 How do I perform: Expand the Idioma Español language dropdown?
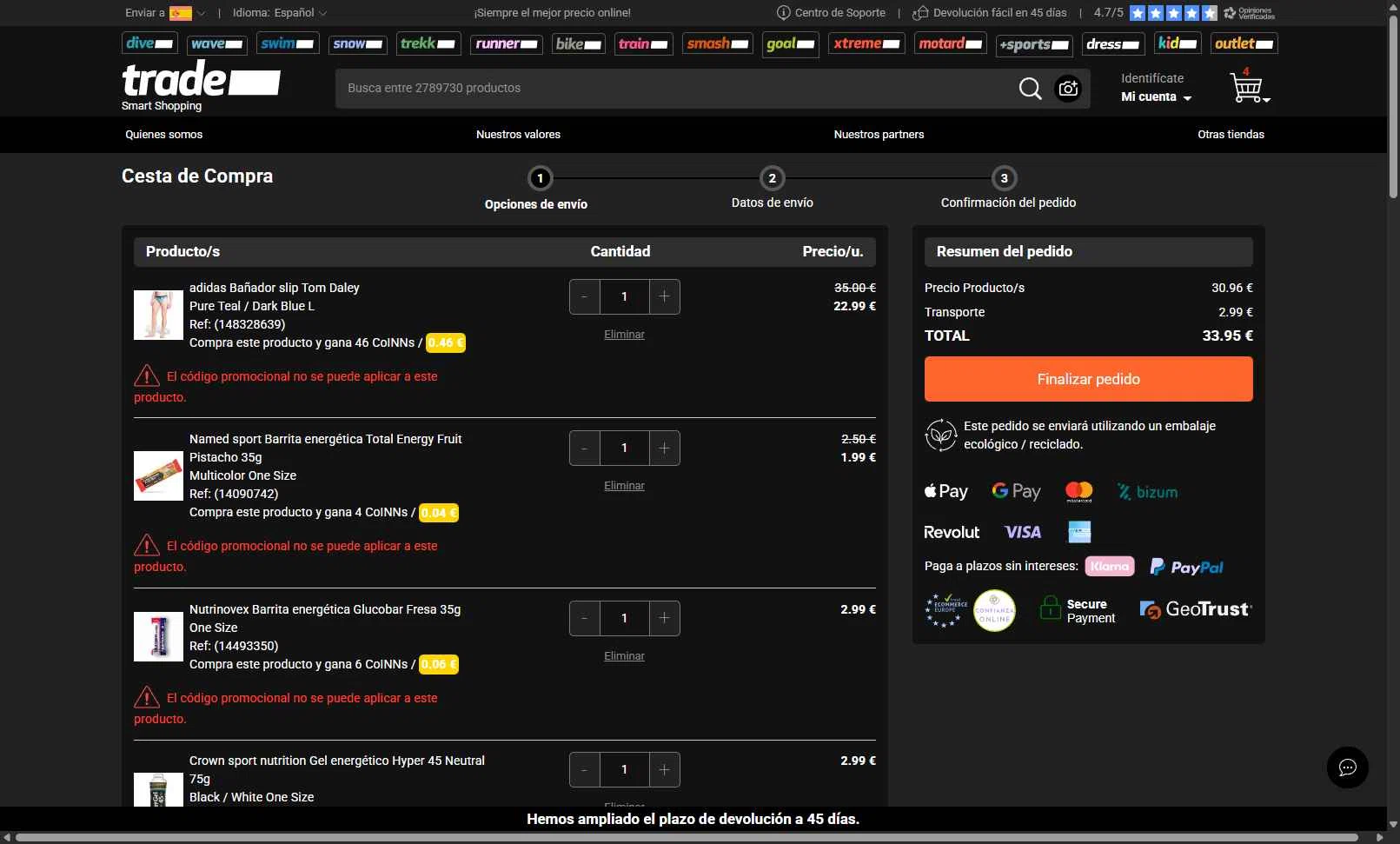[x=280, y=13]
